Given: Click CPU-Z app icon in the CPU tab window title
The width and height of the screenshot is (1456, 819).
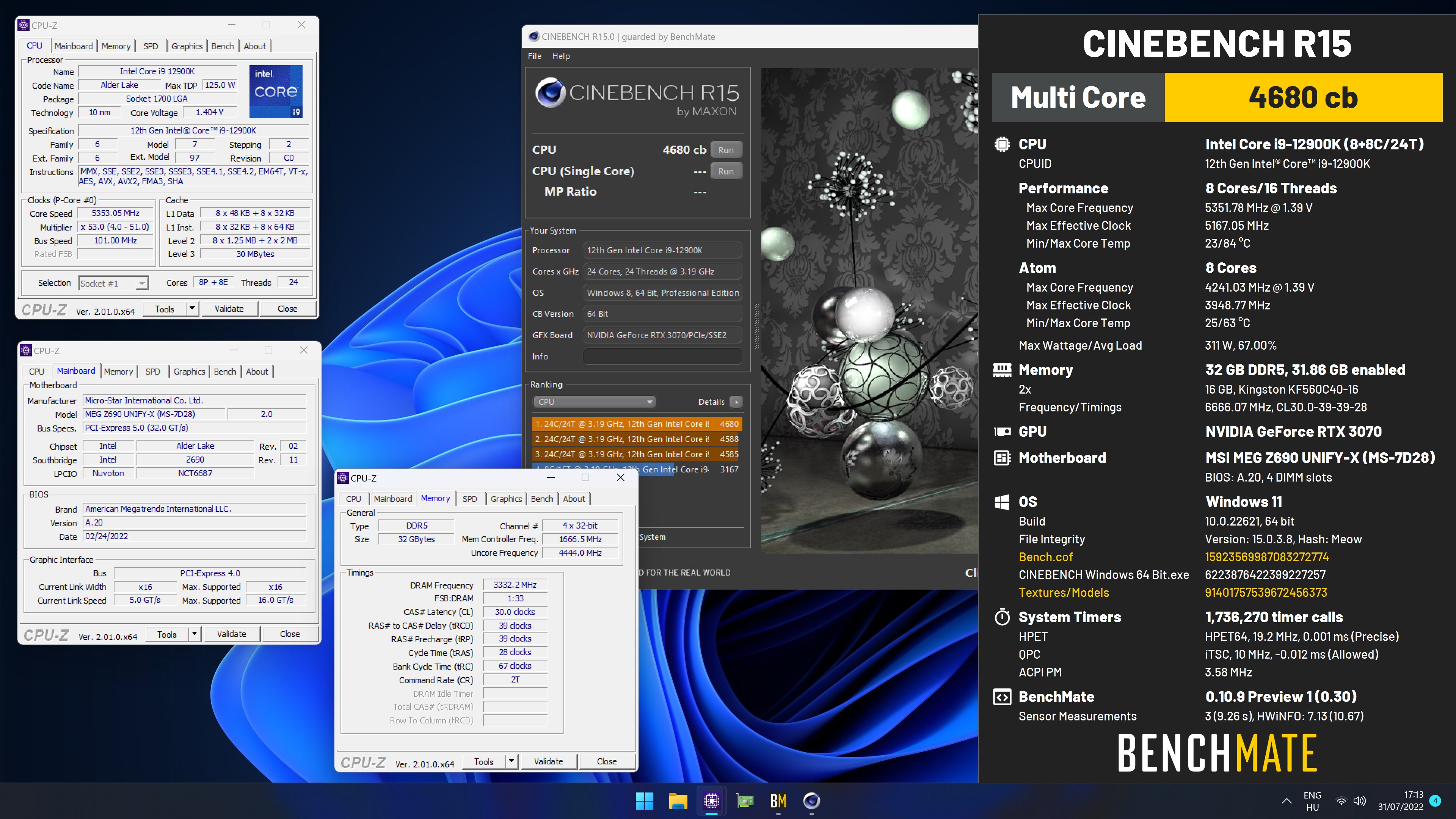Looking at the screenshot, I should coord(24,25).
